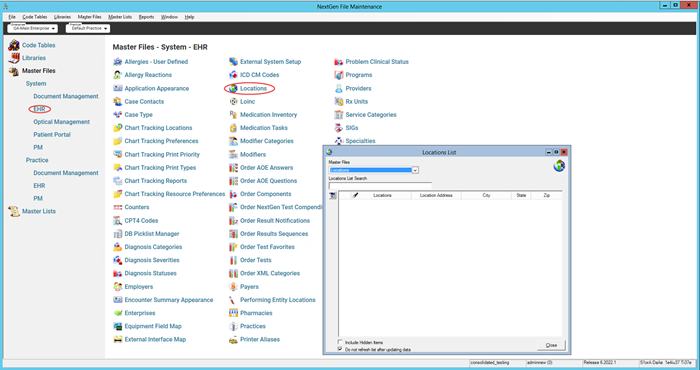The image size is (700, 370).
Task: Click the Libraries book icon
Action: [14, 58]
